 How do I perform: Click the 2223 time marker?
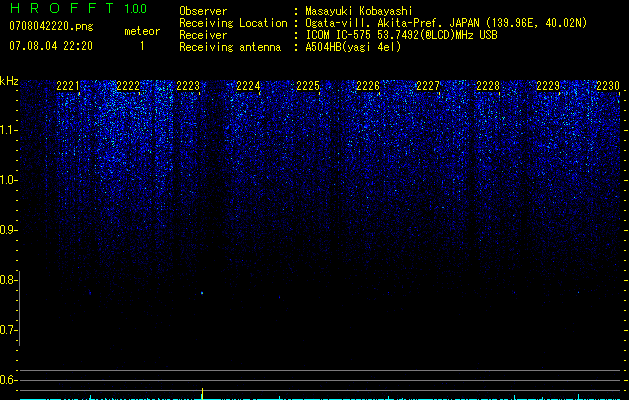[188, 86]
